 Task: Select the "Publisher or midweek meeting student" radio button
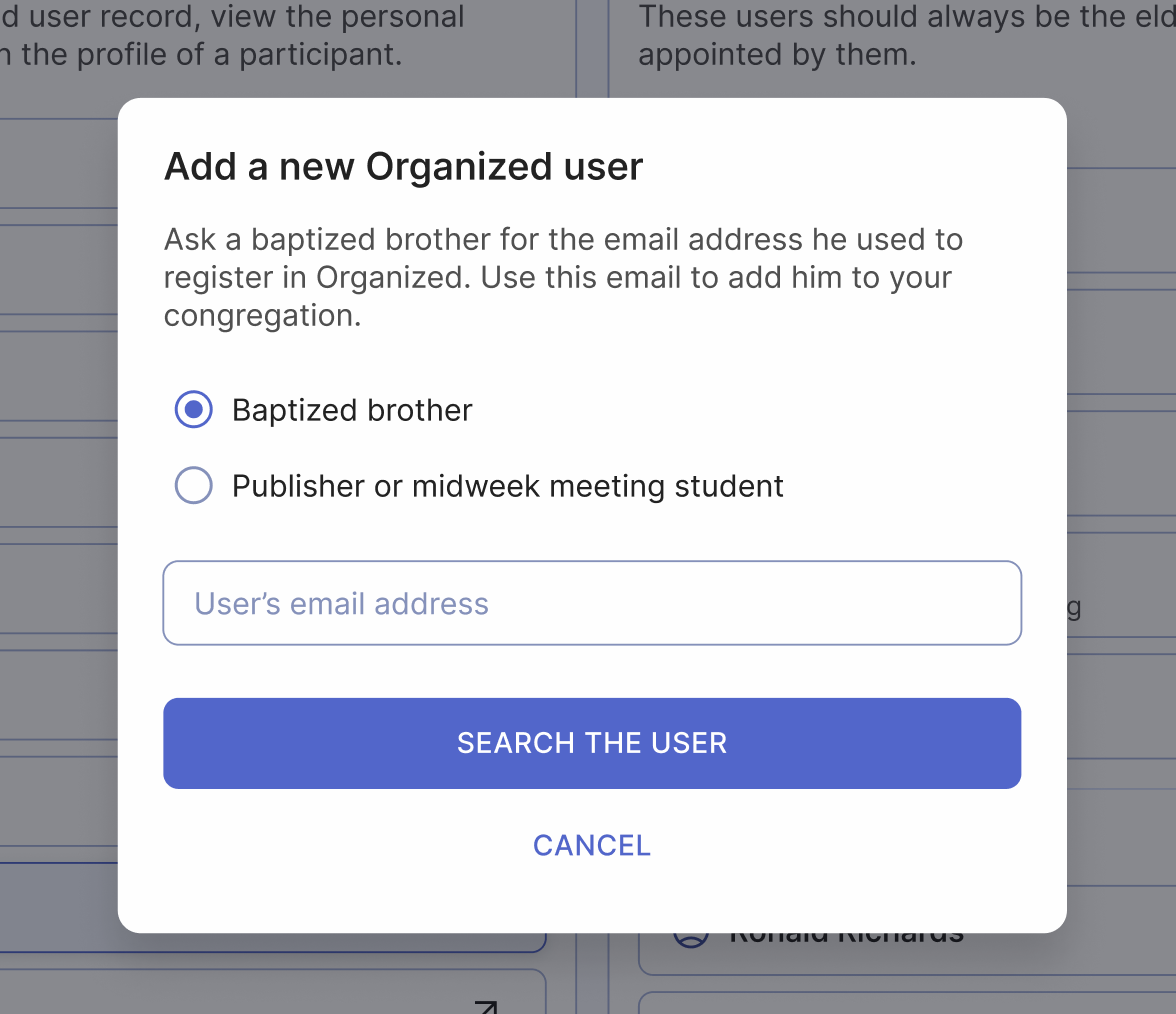coord(194,485)
